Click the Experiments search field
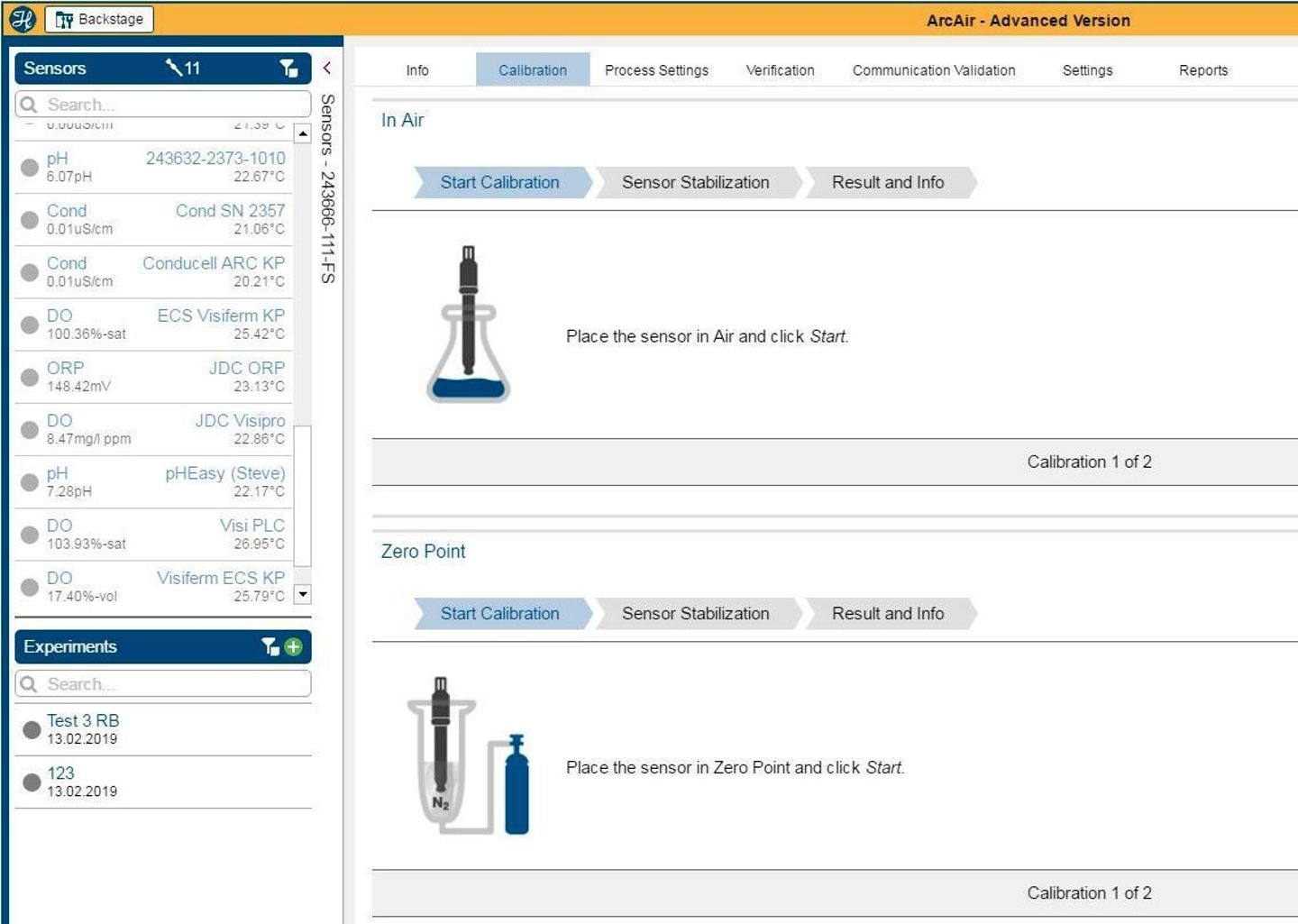The image size is (1298, 924). click(x=163, y=684)
